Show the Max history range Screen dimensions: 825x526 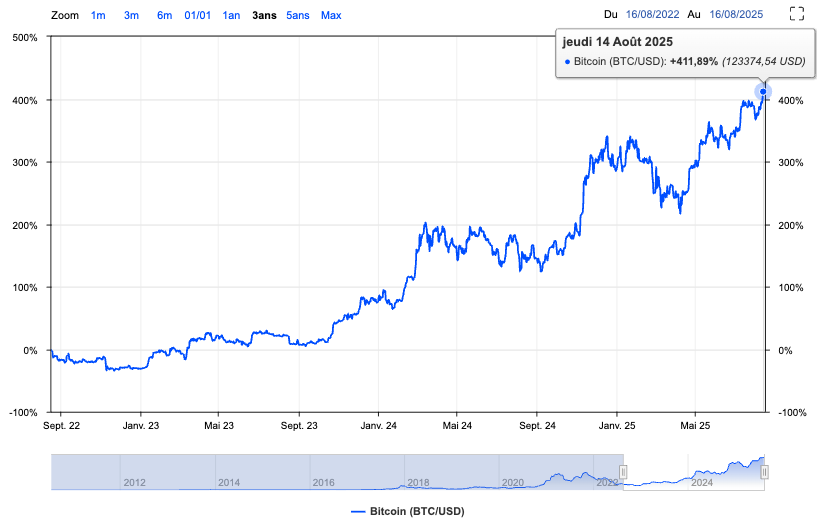331,15
